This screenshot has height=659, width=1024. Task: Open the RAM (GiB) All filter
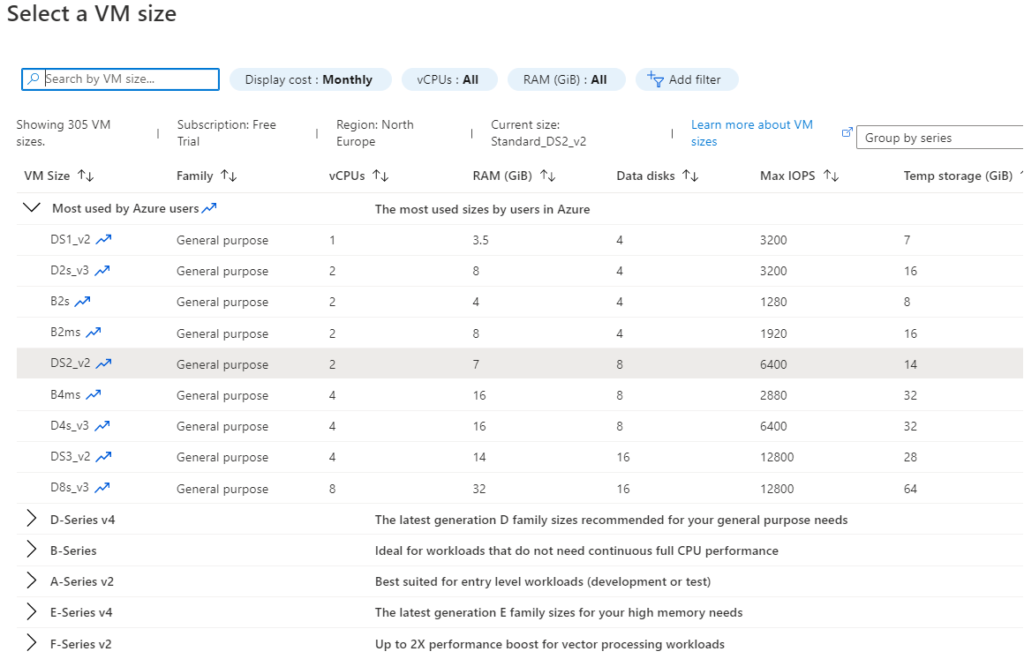566,80
